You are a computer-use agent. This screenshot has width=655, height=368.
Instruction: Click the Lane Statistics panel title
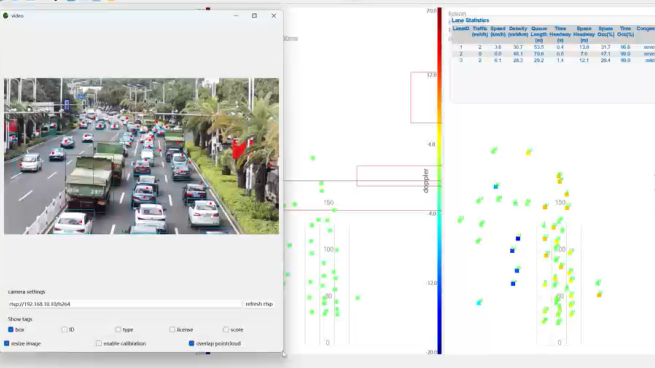(x=470, y=20)
